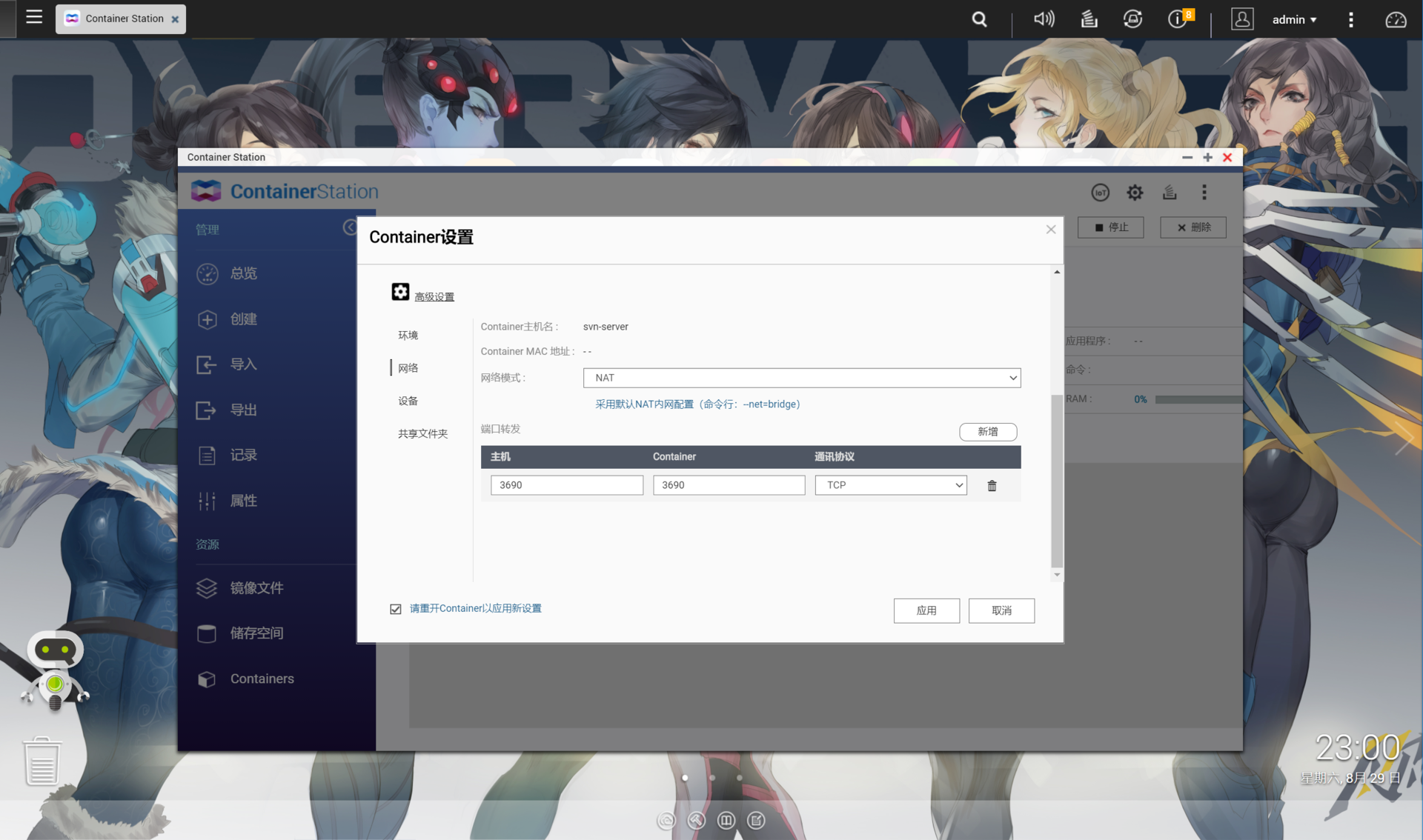
Task: Go to 总览 overview page
Action: coord(243,273)
